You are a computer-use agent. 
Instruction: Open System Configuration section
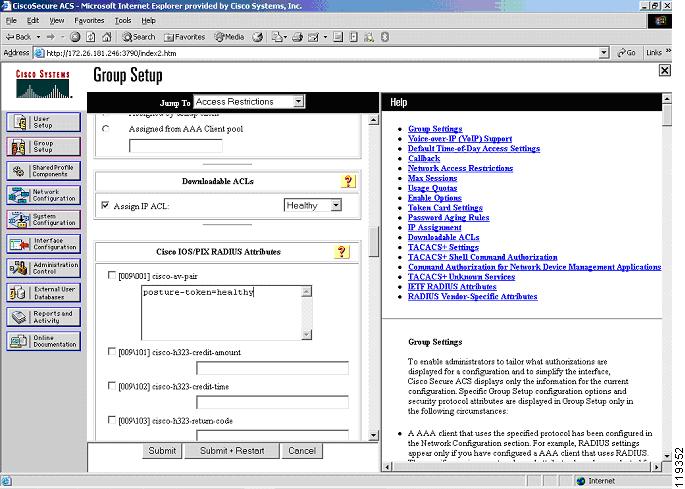[x=43, y=219]
